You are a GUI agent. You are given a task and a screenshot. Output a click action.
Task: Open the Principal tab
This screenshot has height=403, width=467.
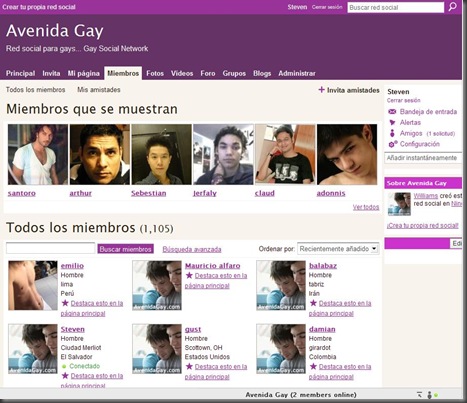20,73
